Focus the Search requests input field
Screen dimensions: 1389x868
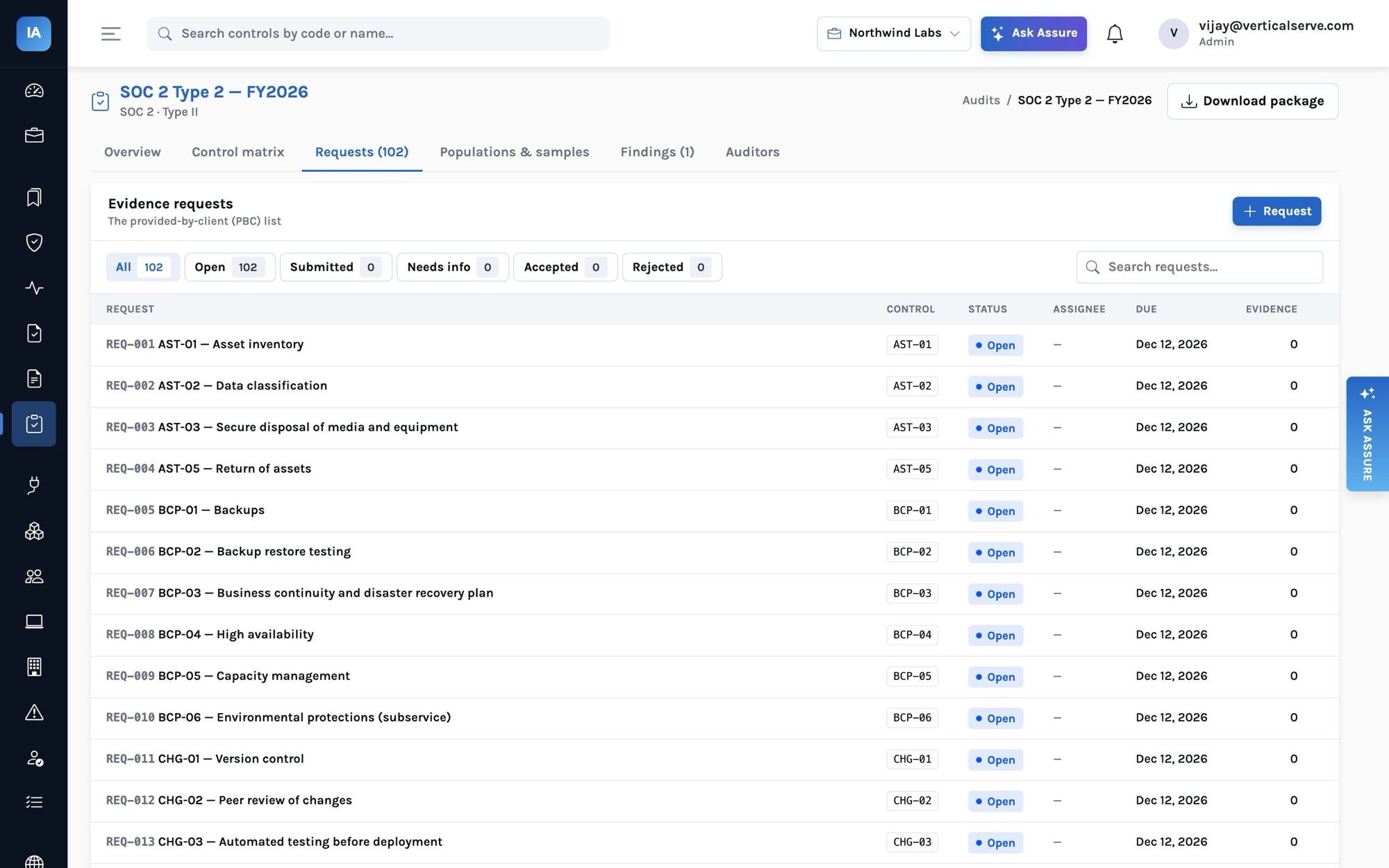coord(1199,267)
